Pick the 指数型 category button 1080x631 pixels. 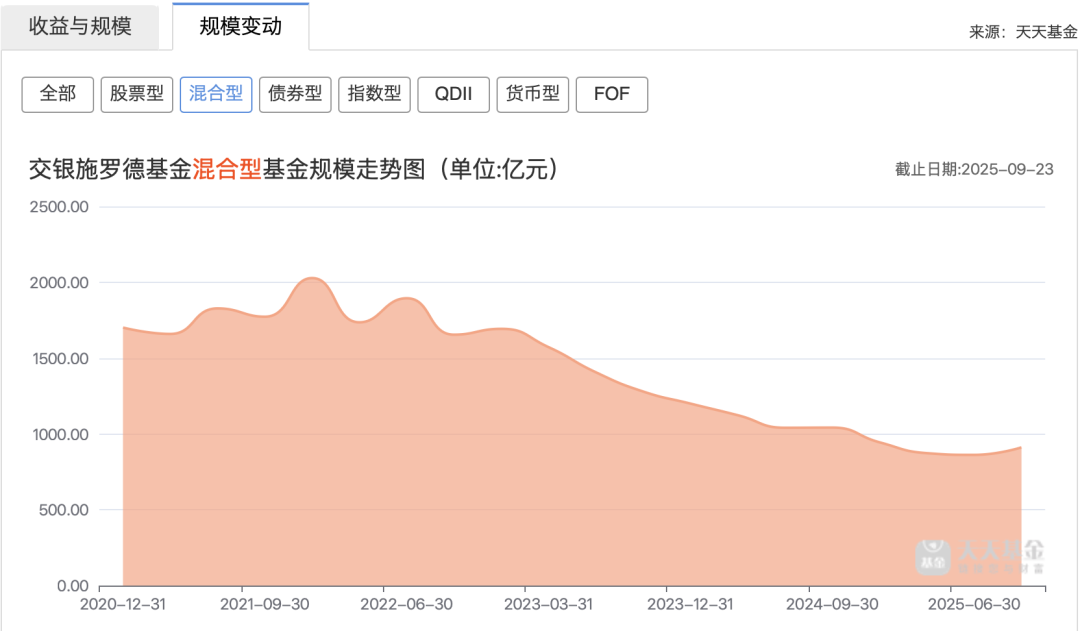click(374, 94)
